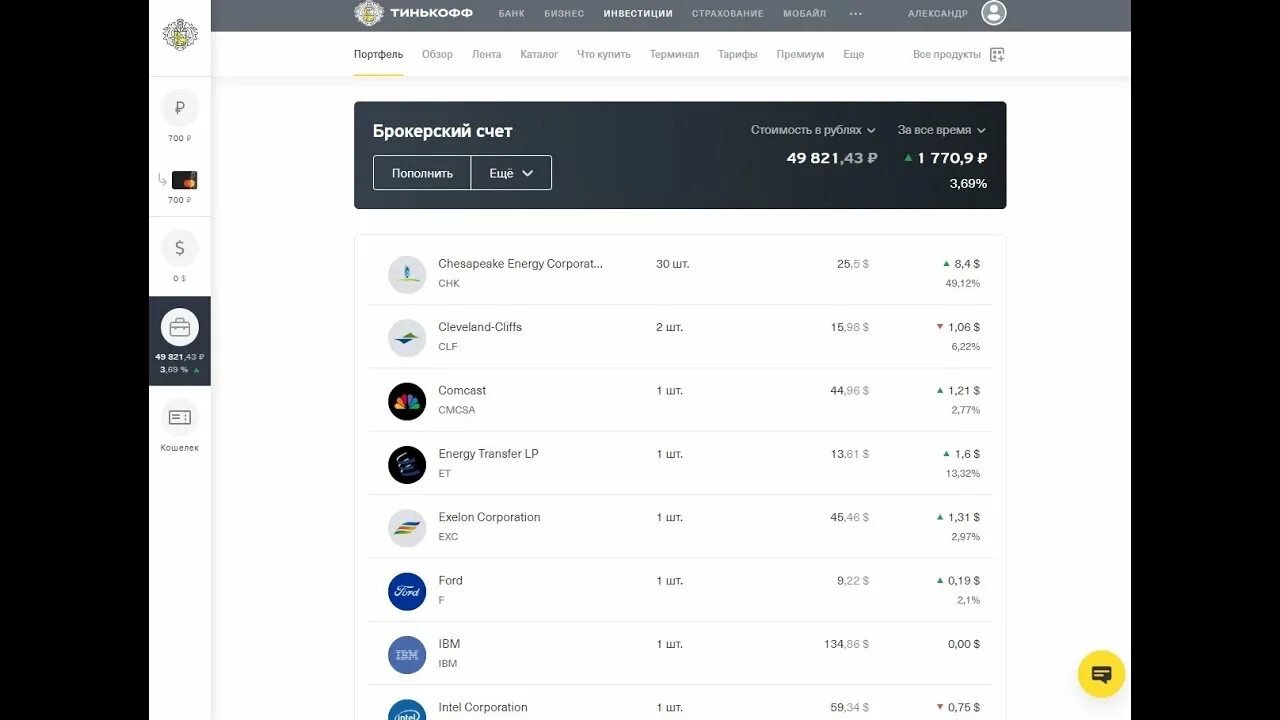
Task: Click the IBM price 134,86 $
Action: [846, 644]
